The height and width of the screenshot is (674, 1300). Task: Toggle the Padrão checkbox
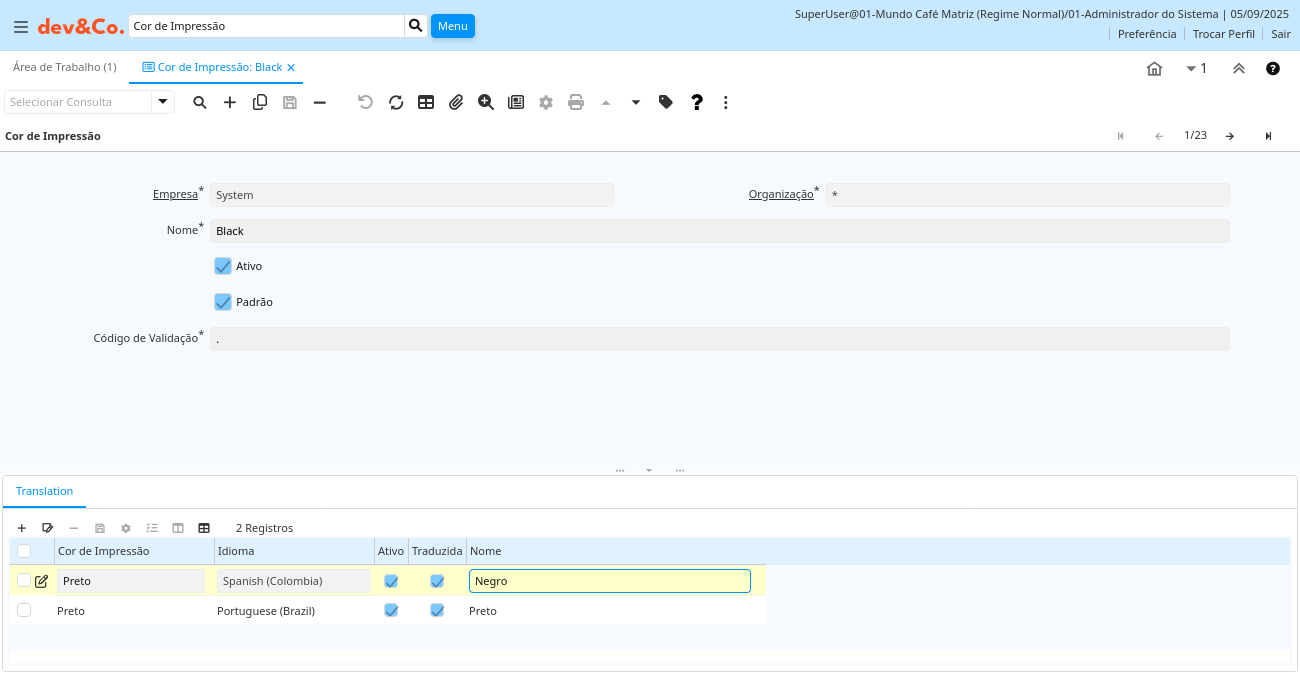pyautogui.click(x=223, y=302)
